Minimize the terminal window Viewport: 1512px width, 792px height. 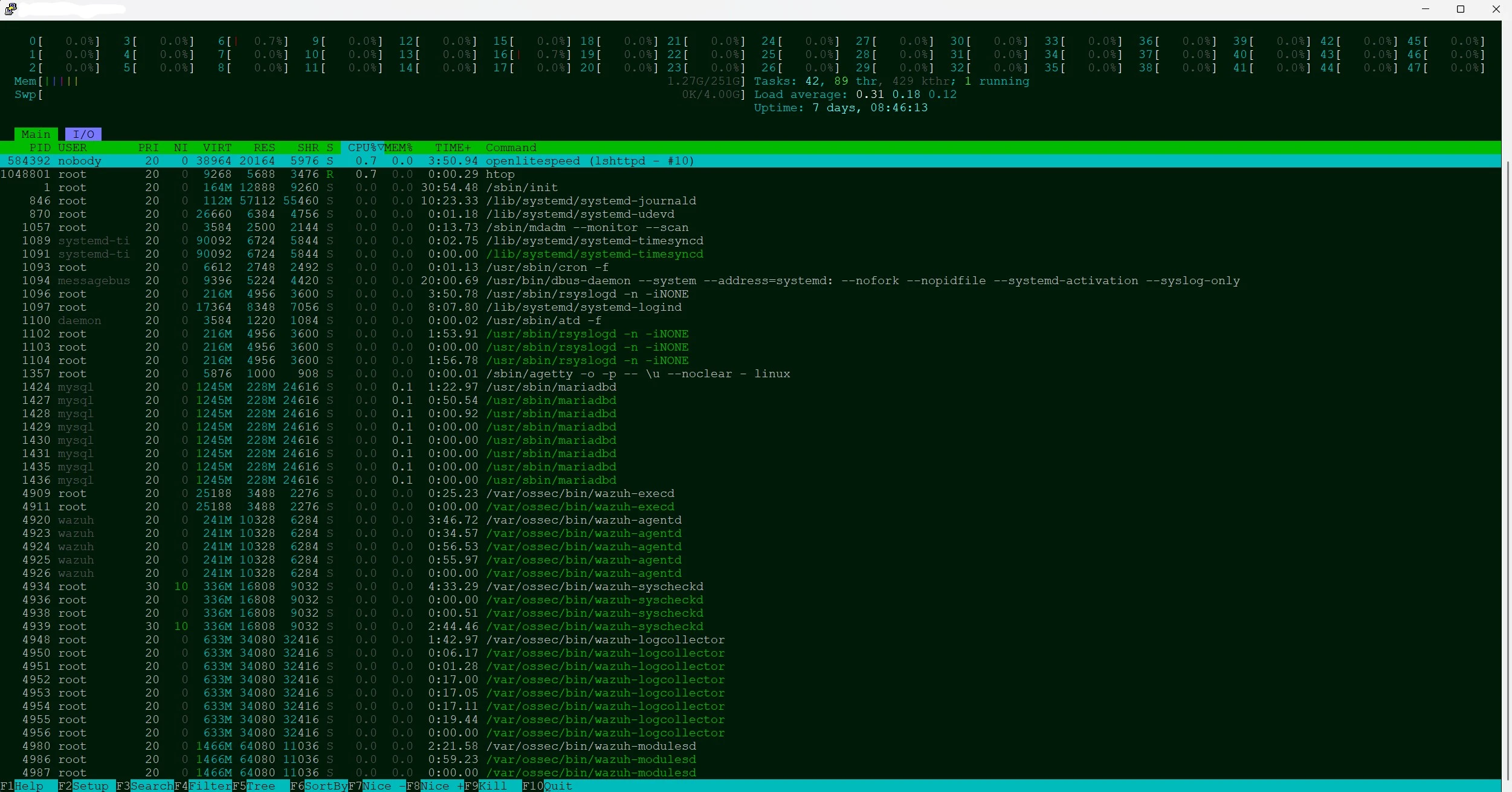click(1426, 9)
